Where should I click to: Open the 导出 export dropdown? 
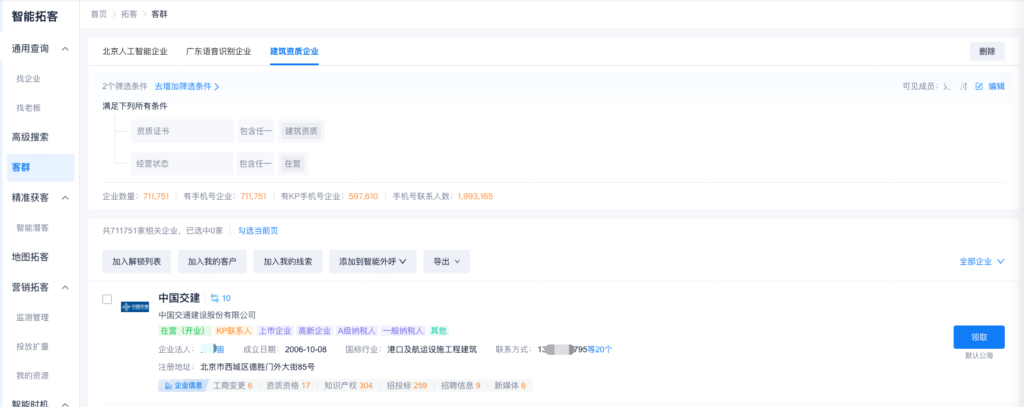click(446, 261)
